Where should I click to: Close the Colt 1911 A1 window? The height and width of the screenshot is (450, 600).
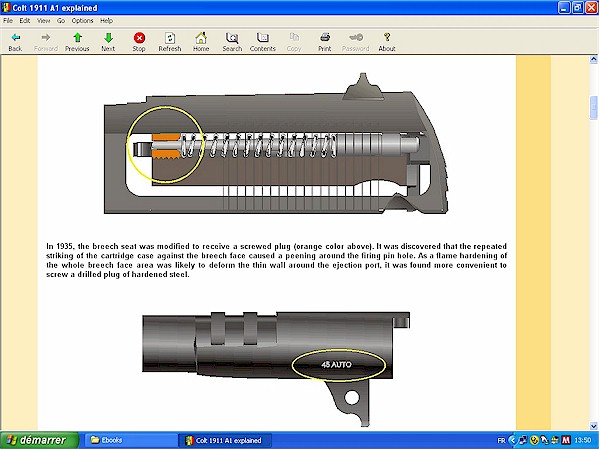point(592,7)
